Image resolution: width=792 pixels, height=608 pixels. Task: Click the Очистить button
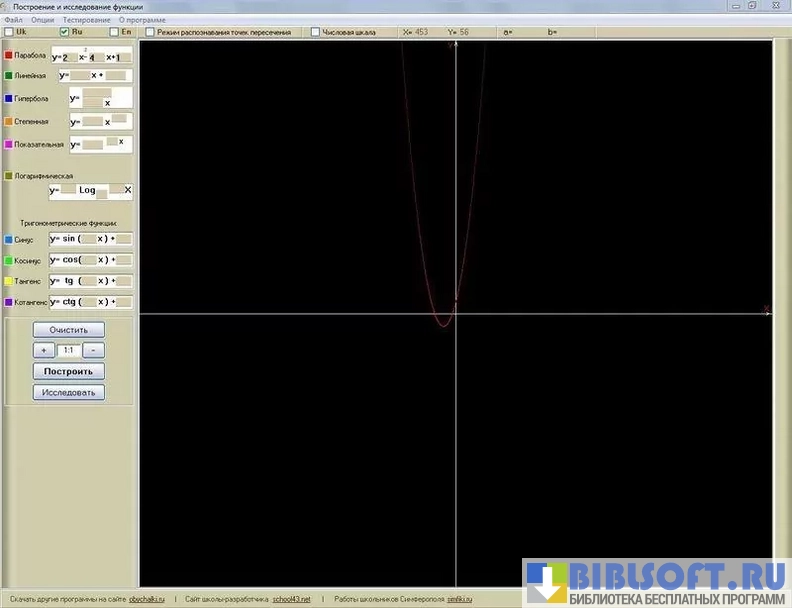[68, 330]
